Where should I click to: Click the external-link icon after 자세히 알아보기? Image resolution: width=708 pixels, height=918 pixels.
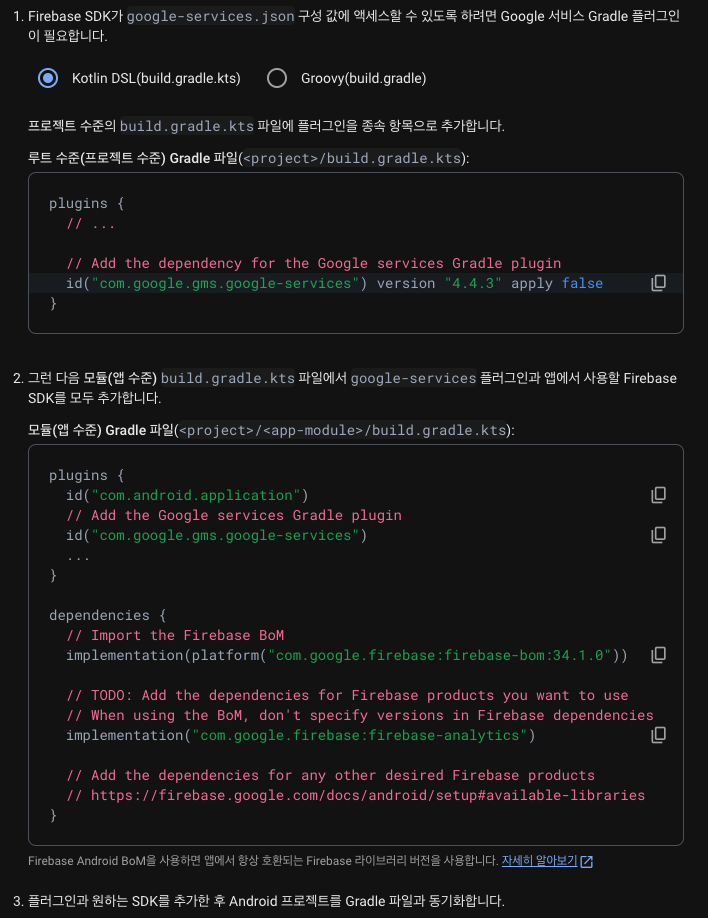point(586,861)
